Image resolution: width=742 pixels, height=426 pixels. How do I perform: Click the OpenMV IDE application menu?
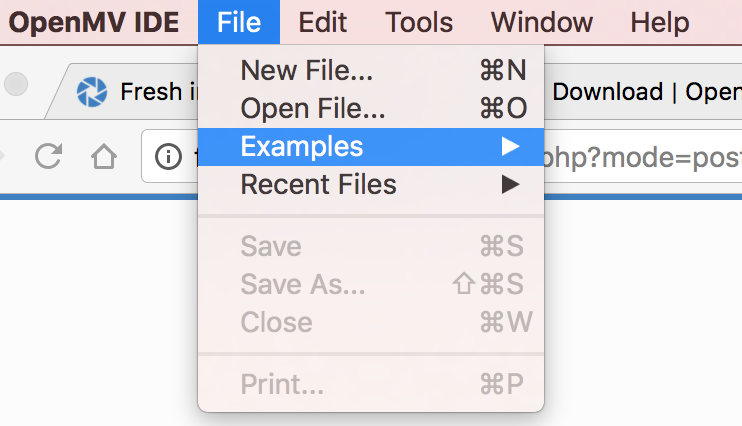(x=94, y=22)
